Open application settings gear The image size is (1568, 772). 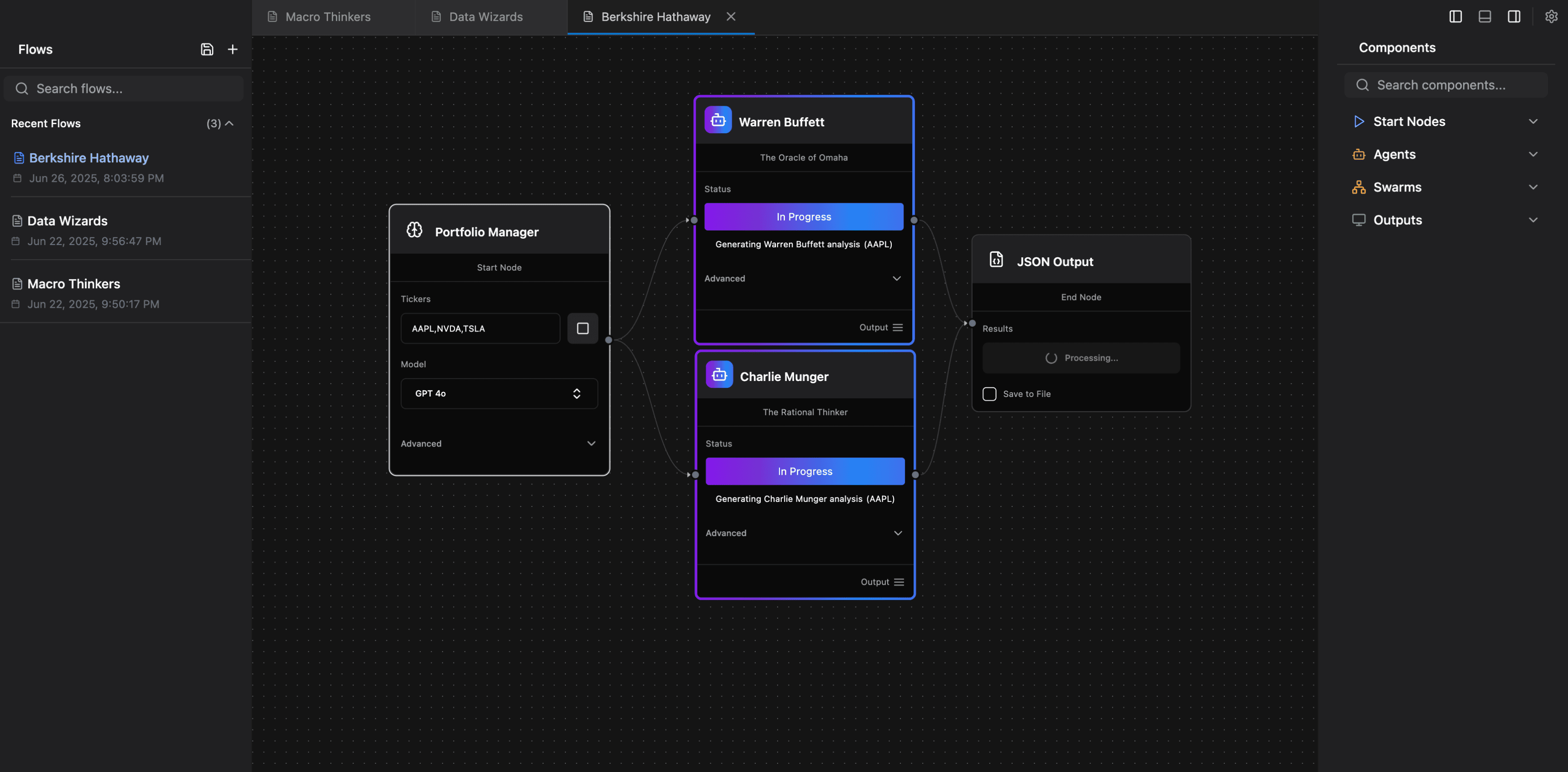tap(1552, 16)
